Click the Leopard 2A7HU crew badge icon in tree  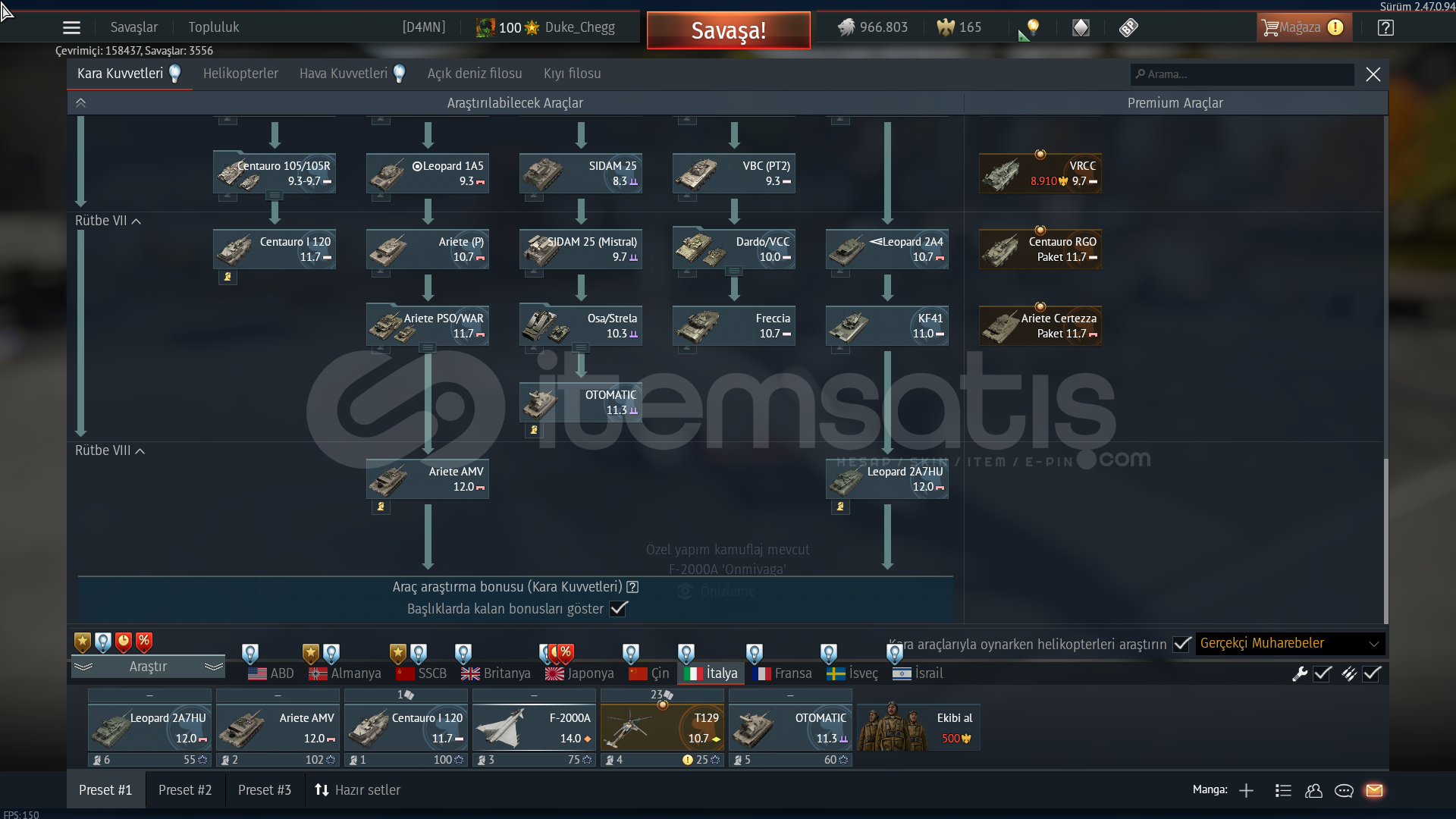840,507
